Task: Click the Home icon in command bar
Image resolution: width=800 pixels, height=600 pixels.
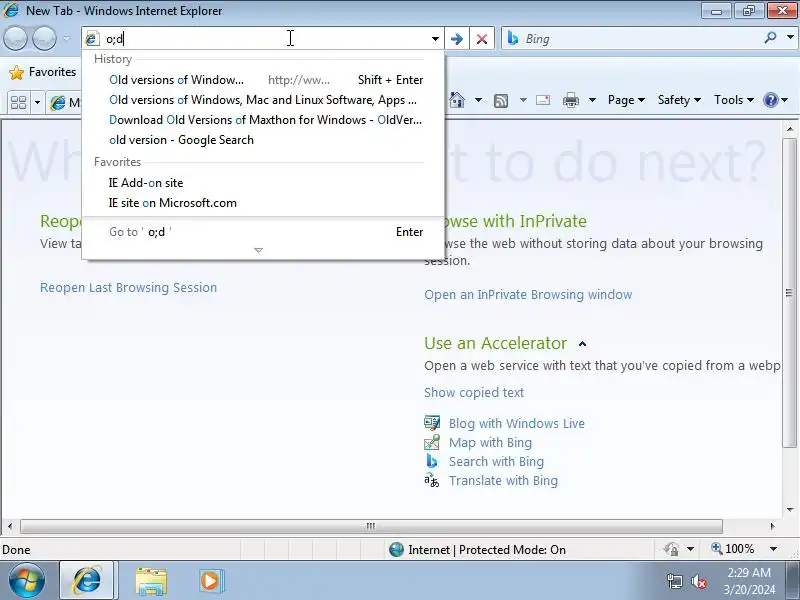Action: pyautogui.click(x=457, y=100)
